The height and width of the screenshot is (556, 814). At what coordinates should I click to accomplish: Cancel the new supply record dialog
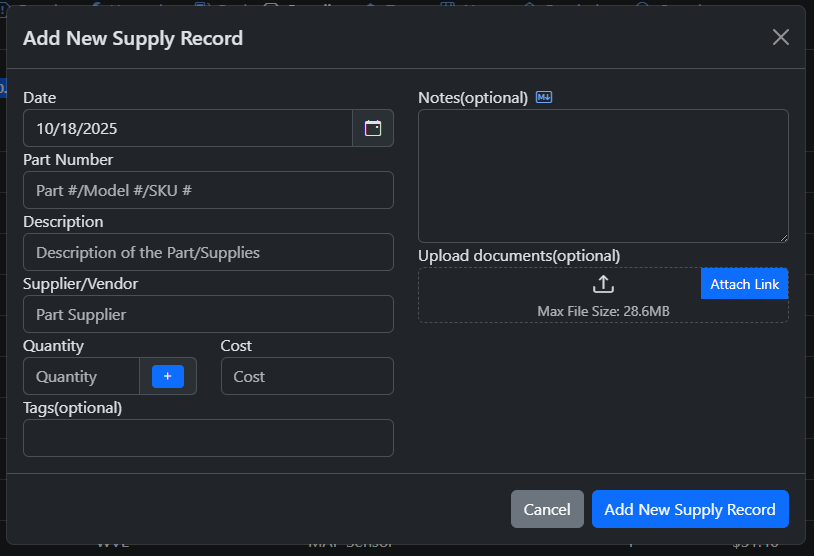coord(547,509)
